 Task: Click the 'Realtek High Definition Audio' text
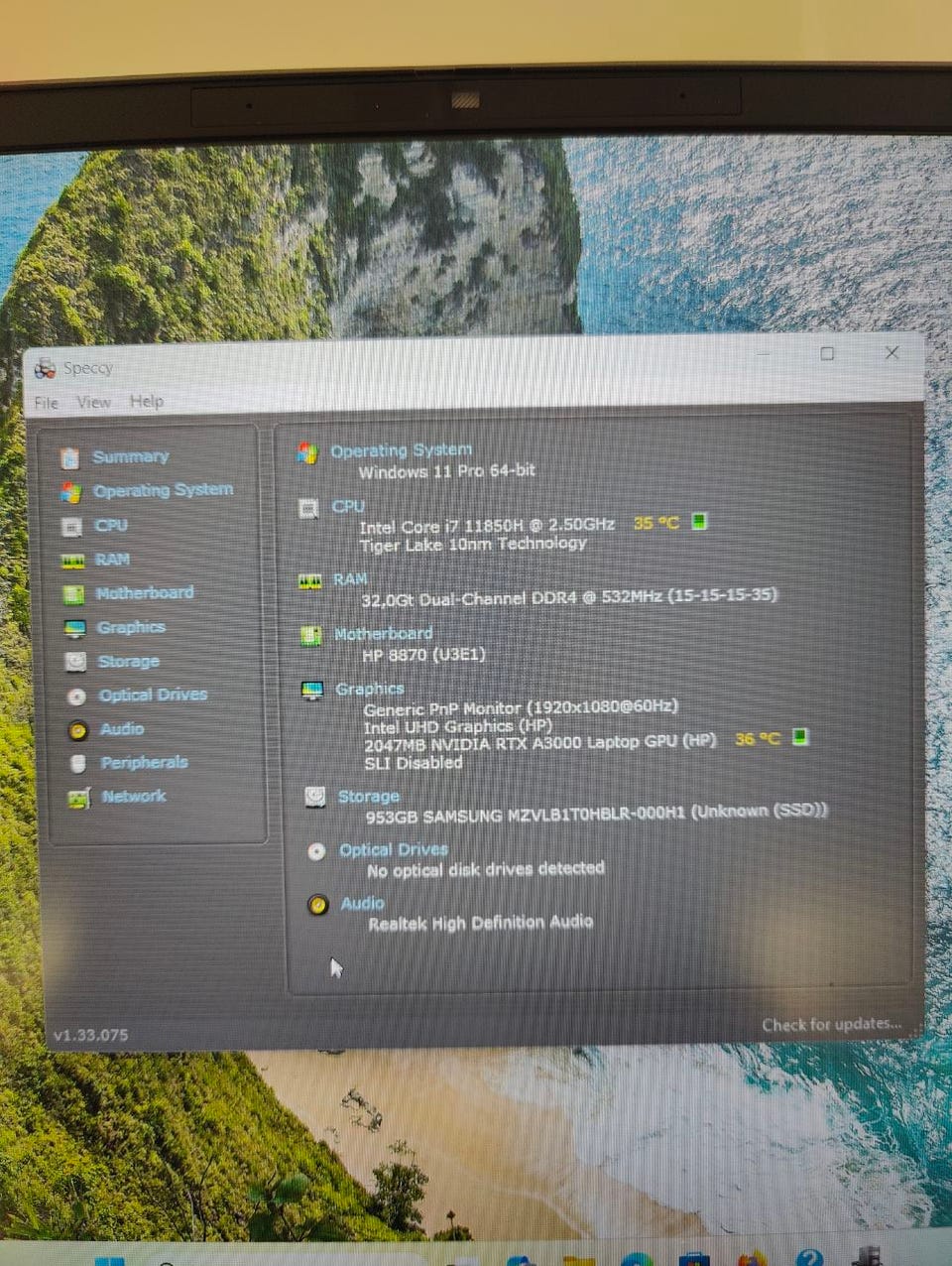pos(481,923)
